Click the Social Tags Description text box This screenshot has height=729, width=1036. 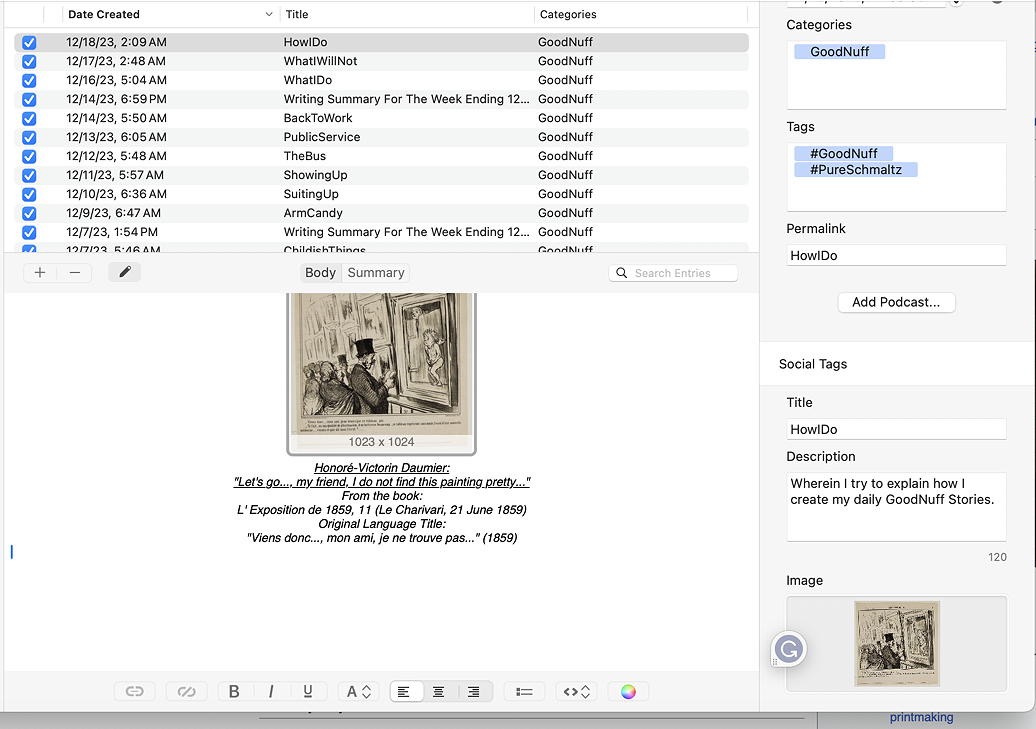896,507
